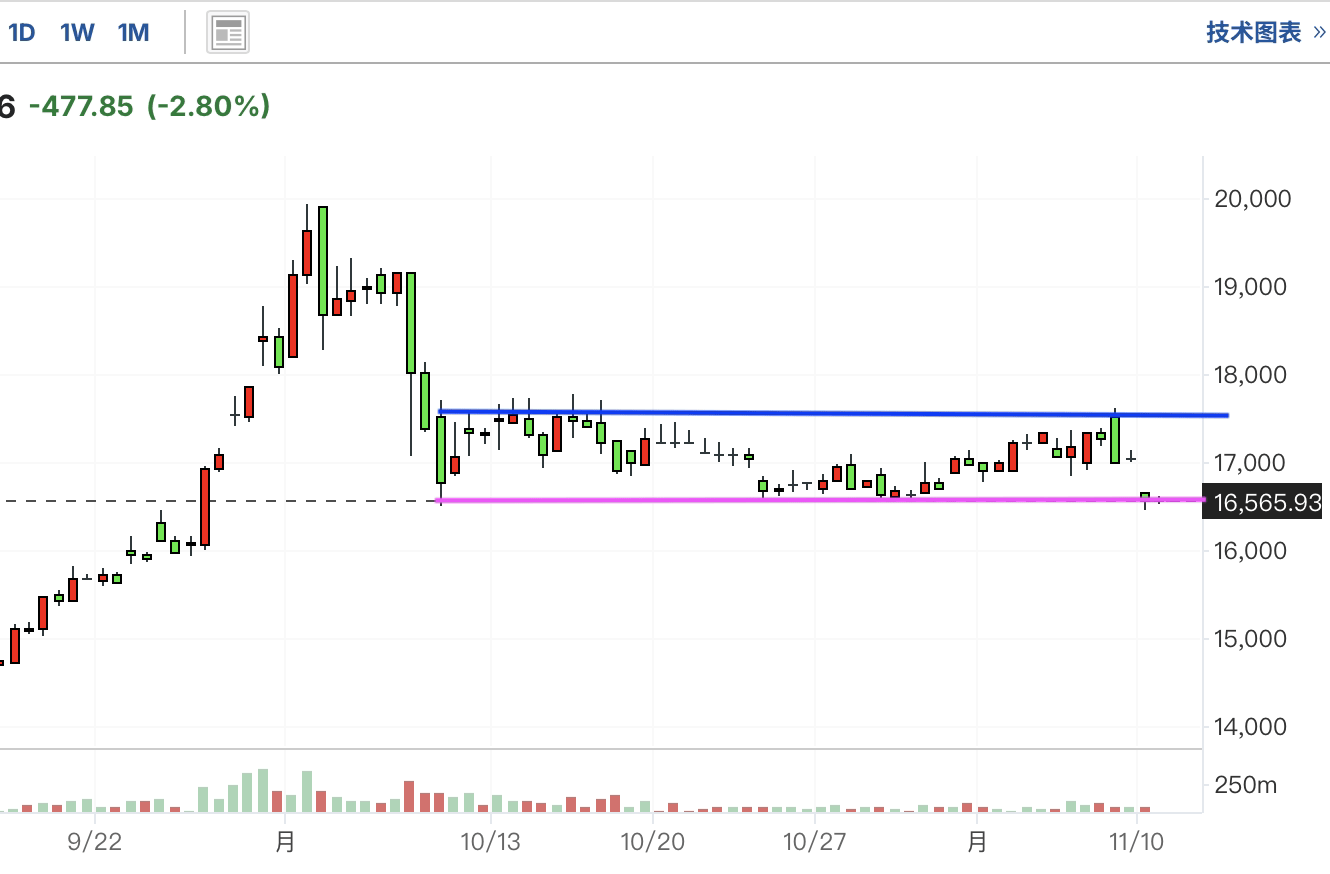
Task: Click the 14,000 price axis label
Action: coord(1252,727)
